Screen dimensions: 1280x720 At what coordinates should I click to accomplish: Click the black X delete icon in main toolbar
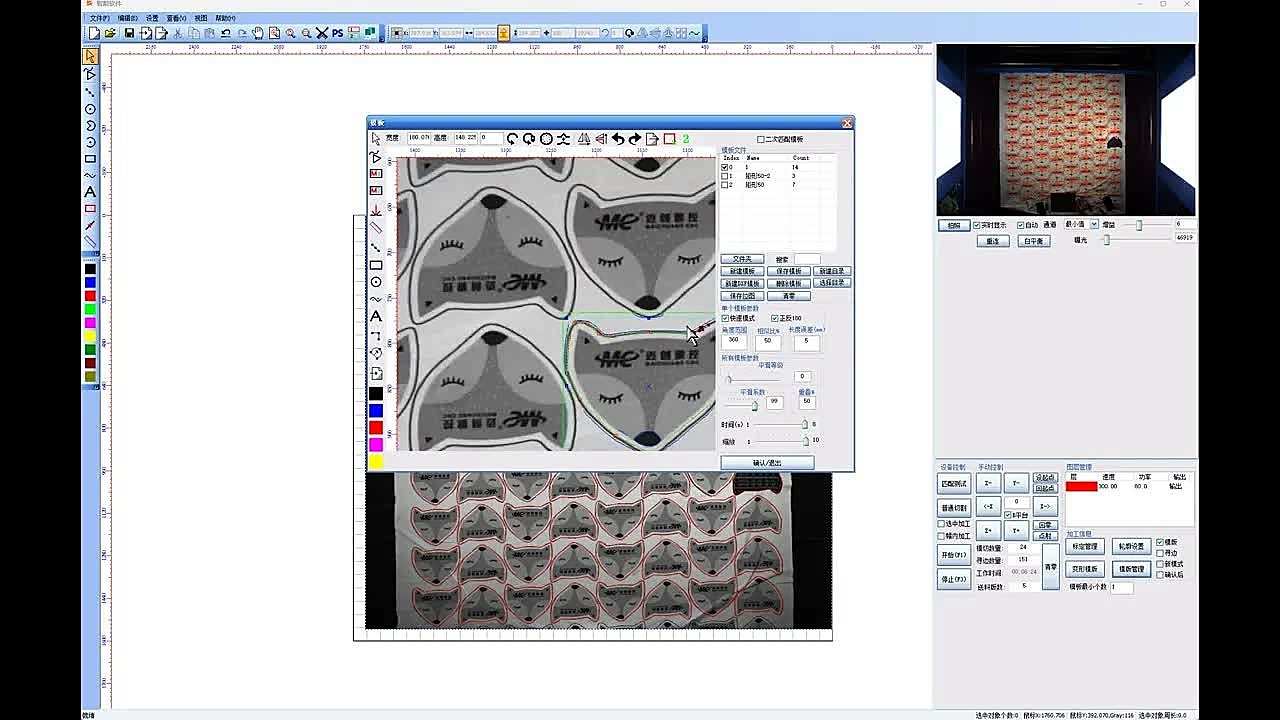(322, 33)
